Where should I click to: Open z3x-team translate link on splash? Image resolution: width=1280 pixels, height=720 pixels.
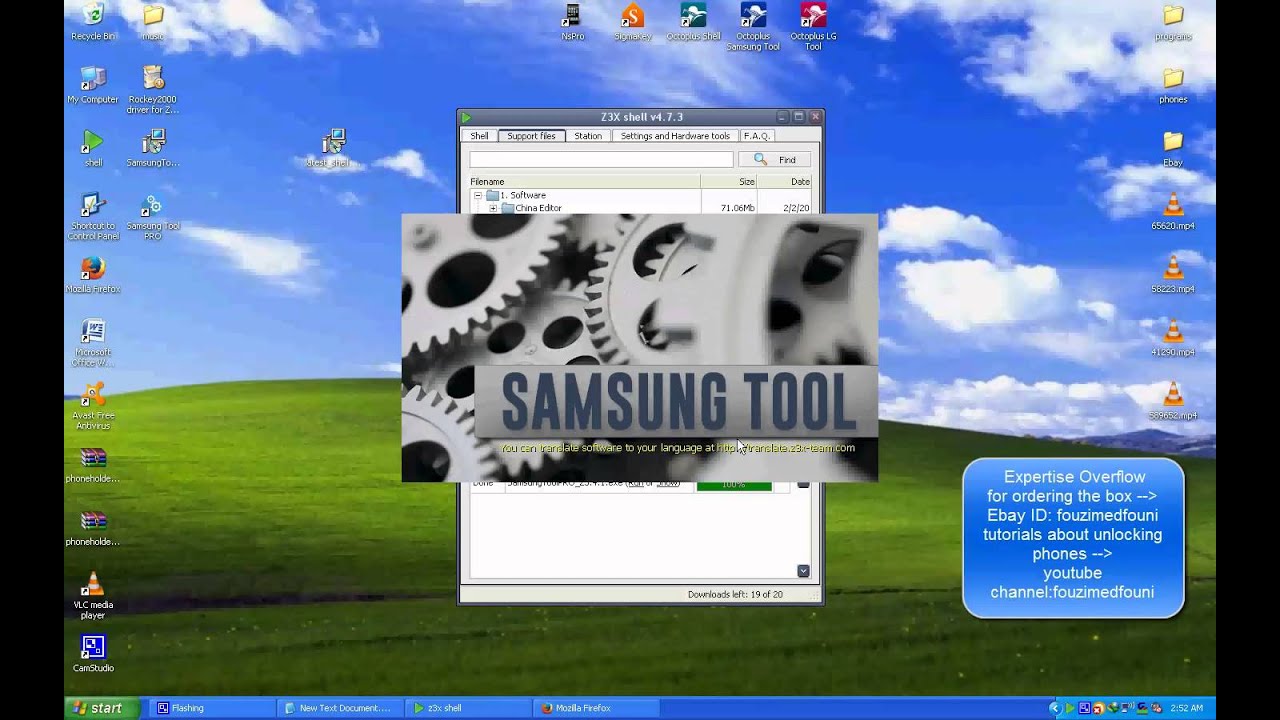coord(786,448)
